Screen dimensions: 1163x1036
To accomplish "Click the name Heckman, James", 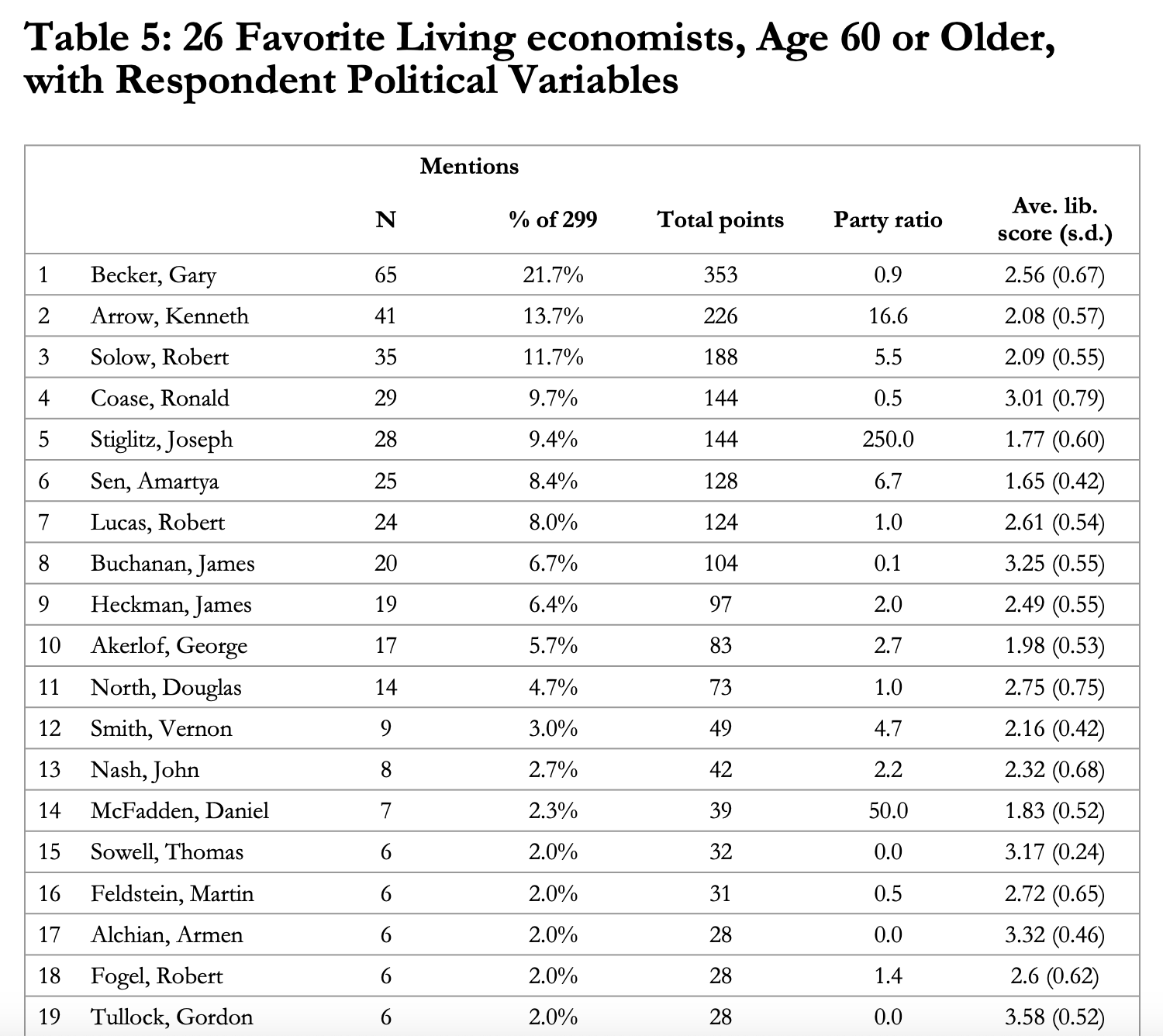I will click(171, 605).
